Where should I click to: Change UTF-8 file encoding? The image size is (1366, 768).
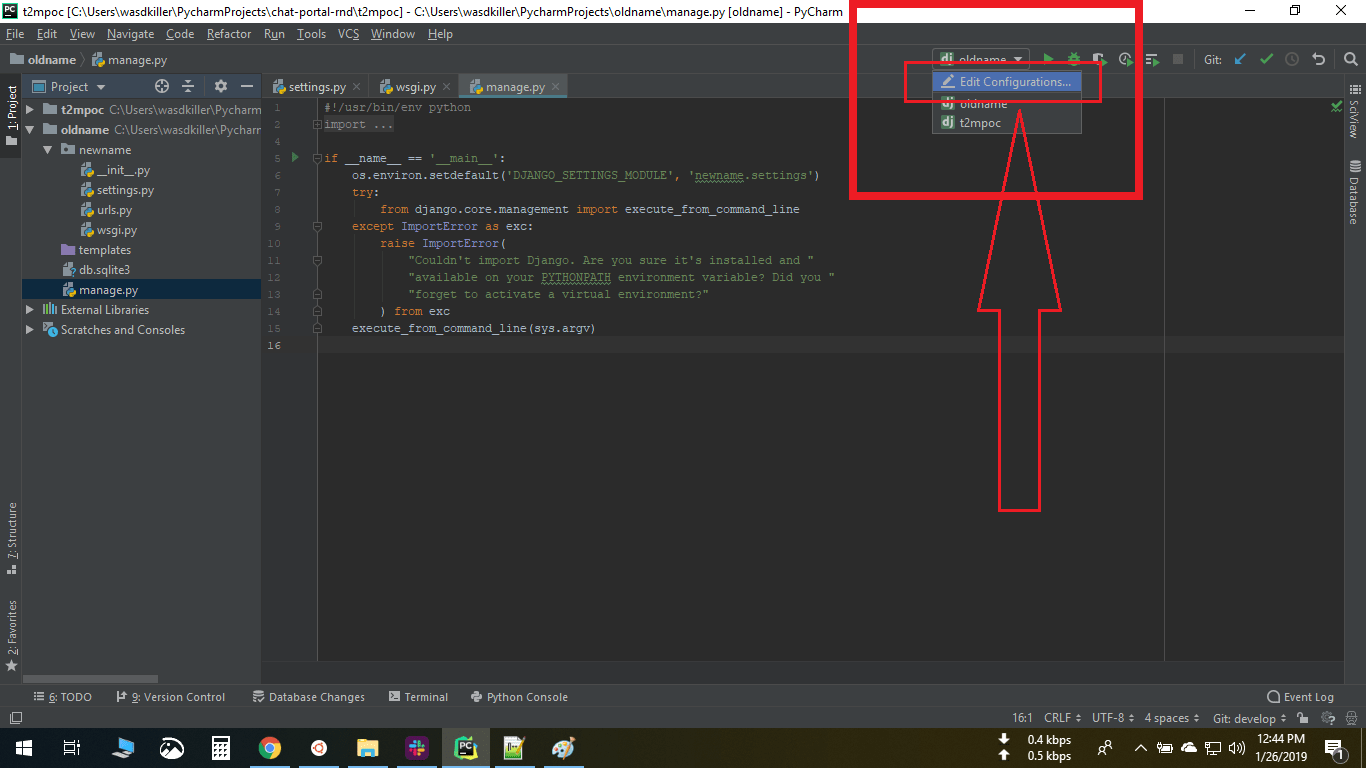pyautogui.click(x=1113, y=718)
